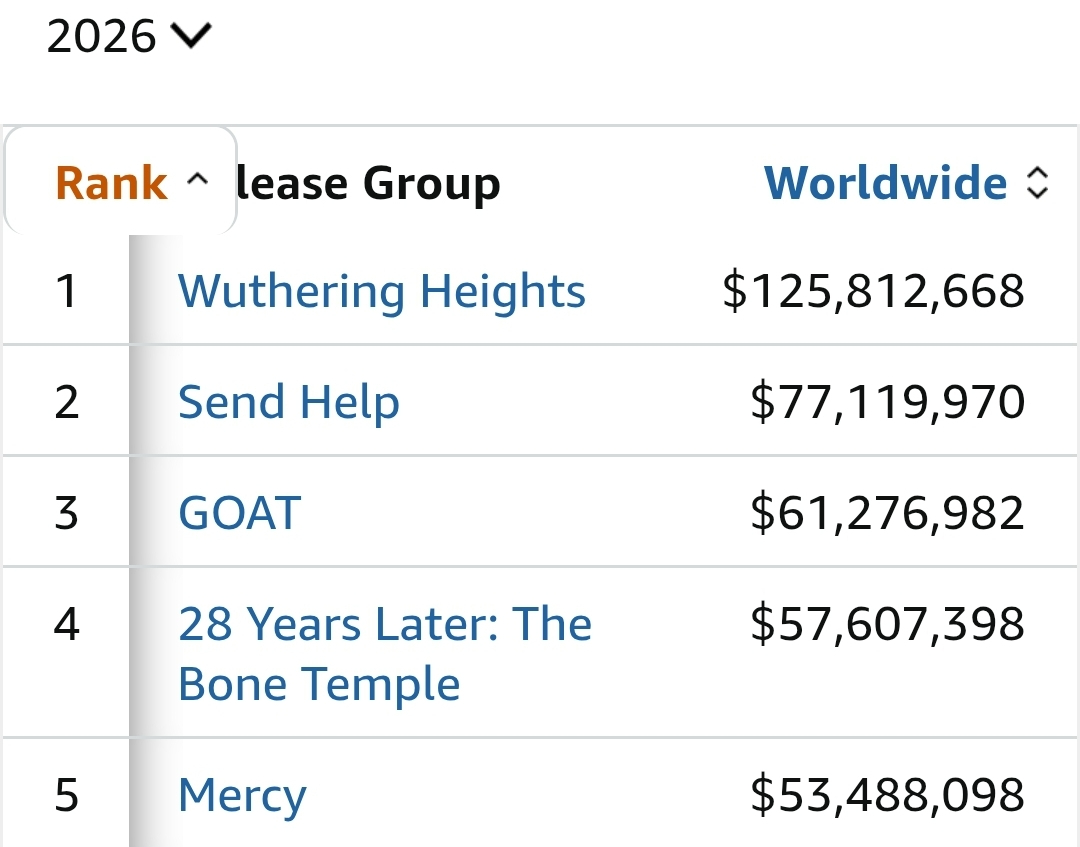Click the ascending caret next to Rank

[x=198, y=181]
